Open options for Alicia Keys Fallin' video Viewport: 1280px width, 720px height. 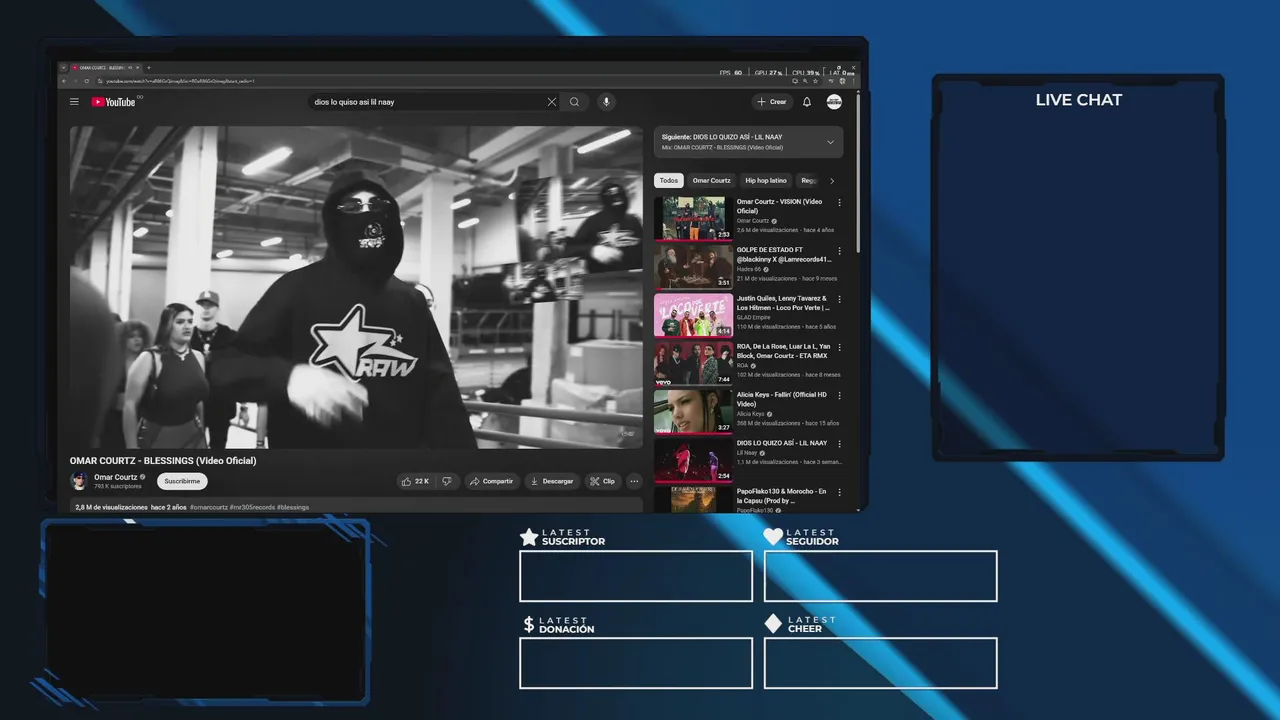pyautogui.click(x=839, y=395)
